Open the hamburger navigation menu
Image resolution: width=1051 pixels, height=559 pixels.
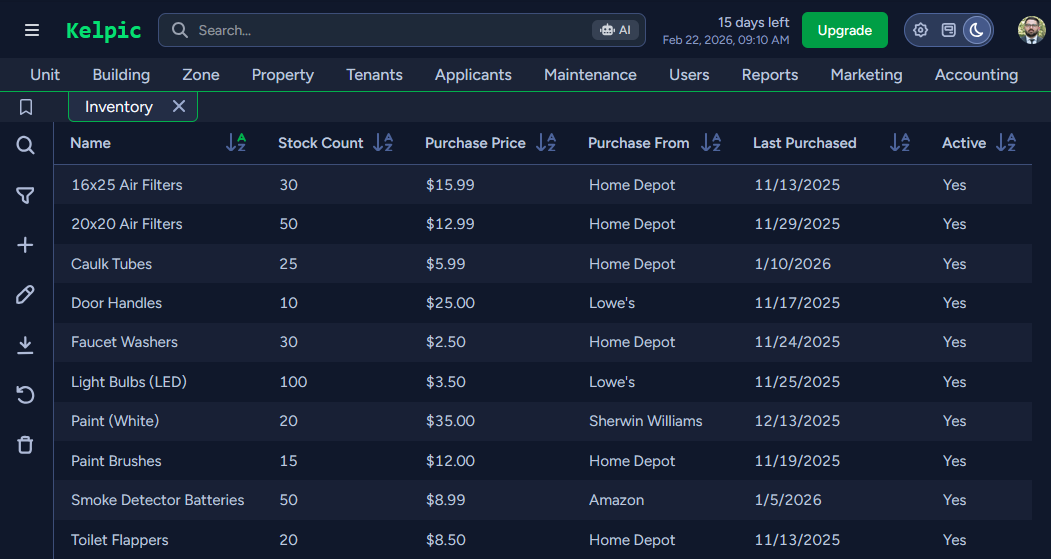point(32,30)
